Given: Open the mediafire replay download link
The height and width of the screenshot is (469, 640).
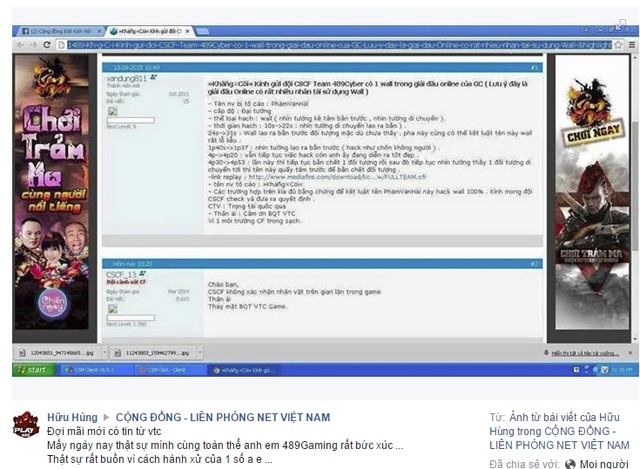Looking at the screenshot, I should point(338,177).
